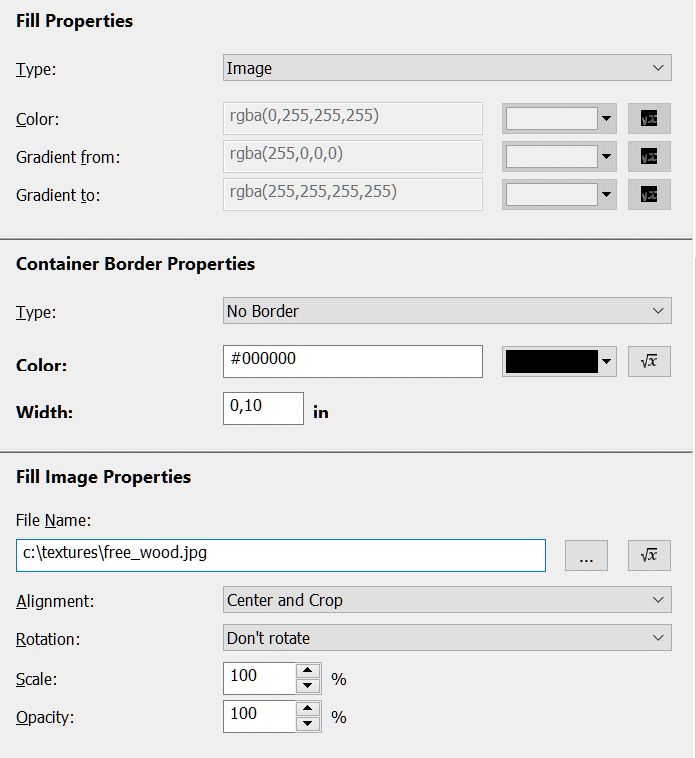Click the Fill Image Properties heading
This screenshot has width=696, height=758.
pos(103,477)
